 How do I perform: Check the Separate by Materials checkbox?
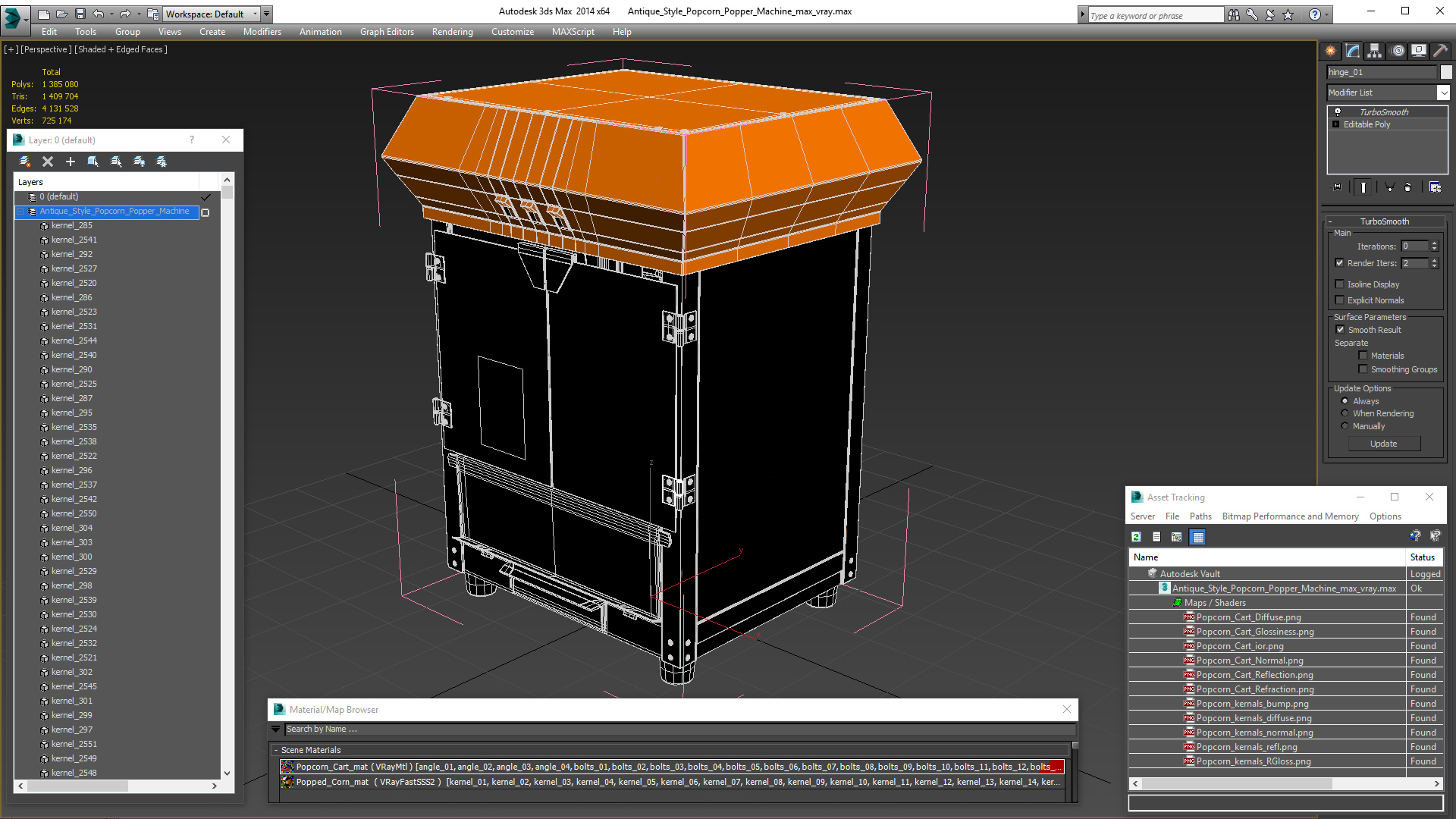[1363, 356]
